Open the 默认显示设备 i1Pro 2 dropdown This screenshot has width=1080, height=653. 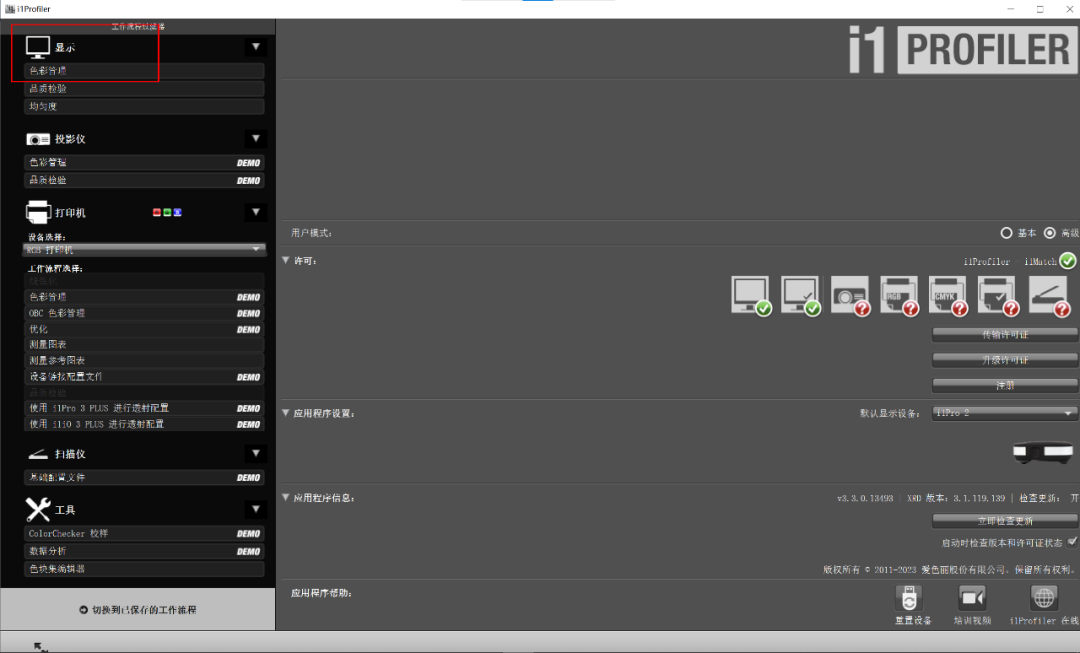[1004, 413]
